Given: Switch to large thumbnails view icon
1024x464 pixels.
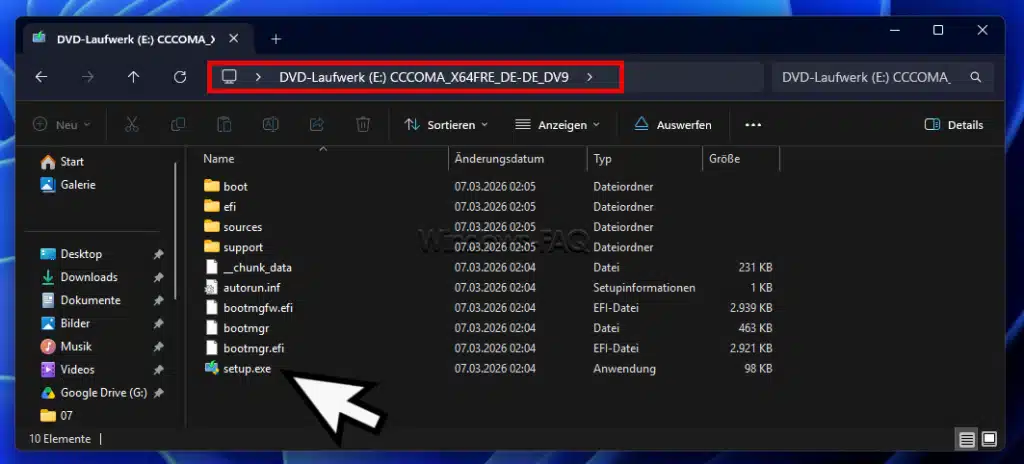Looking at the screenshot, I should point(989,439).
